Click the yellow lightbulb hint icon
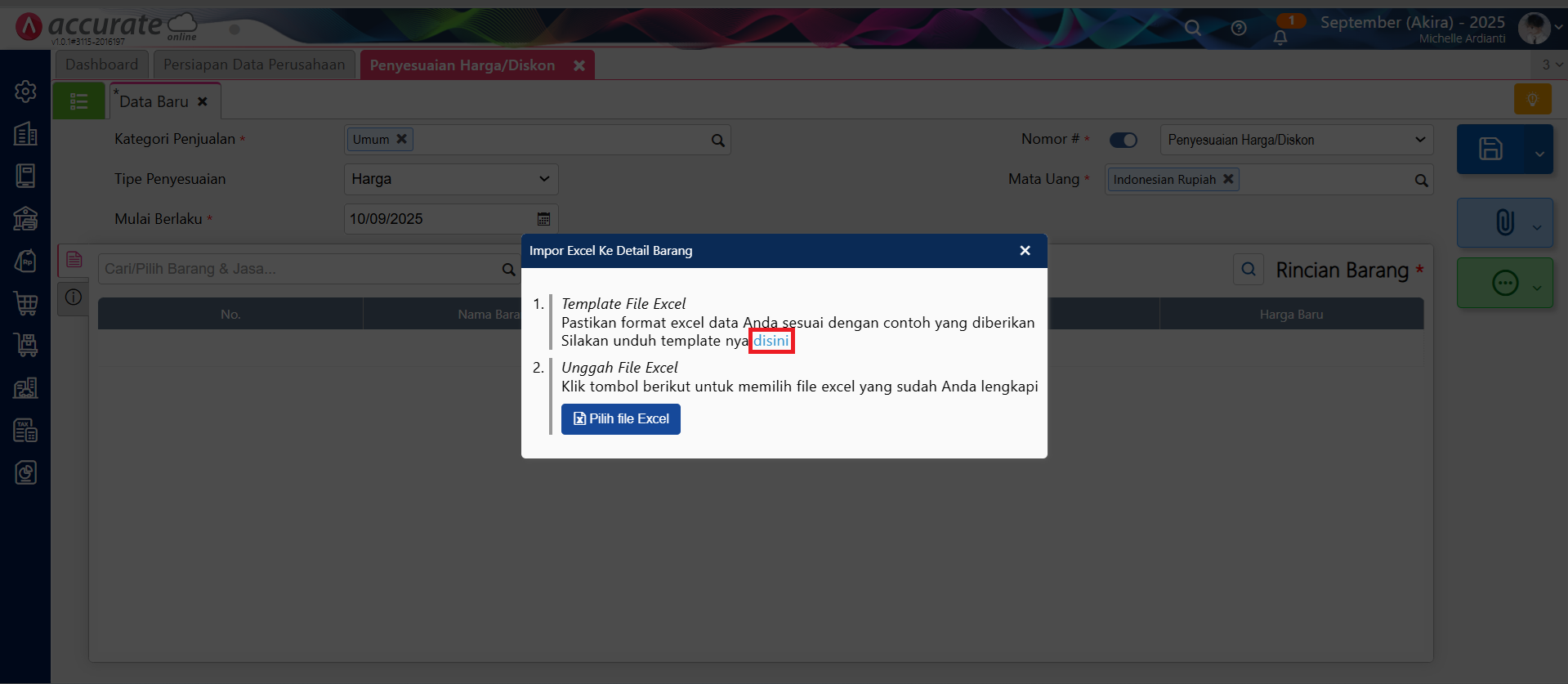Screen dimensions: 1568x684 click(1532, 100)
